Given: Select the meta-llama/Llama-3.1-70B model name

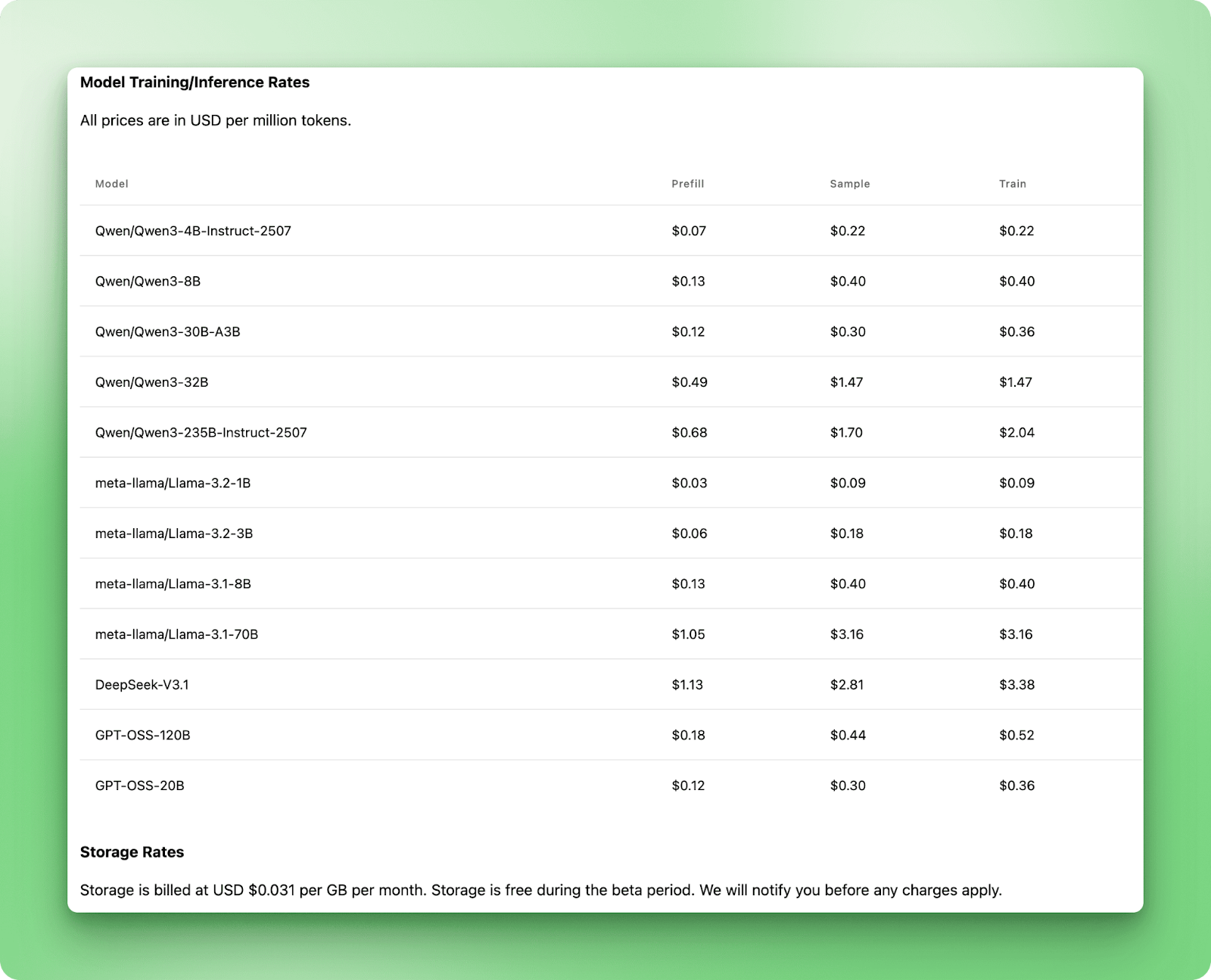Looking at the screenshot, I should click(177, 634).
